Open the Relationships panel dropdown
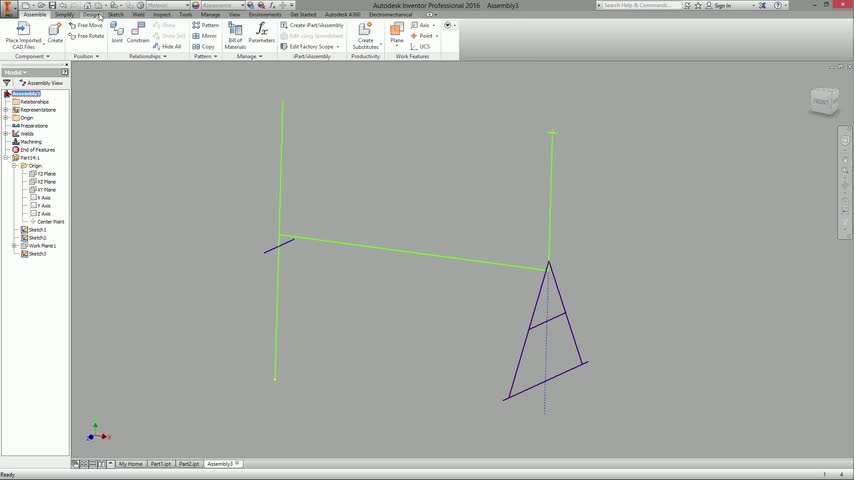The image size is (854, 480). pyautogui.click(x=148, y=56)
